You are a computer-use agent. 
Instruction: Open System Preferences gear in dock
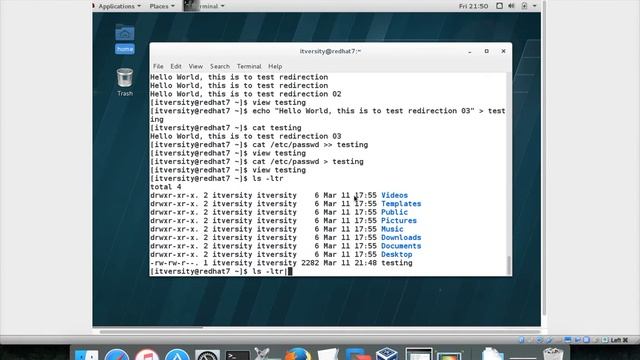(x=207, y=355)
